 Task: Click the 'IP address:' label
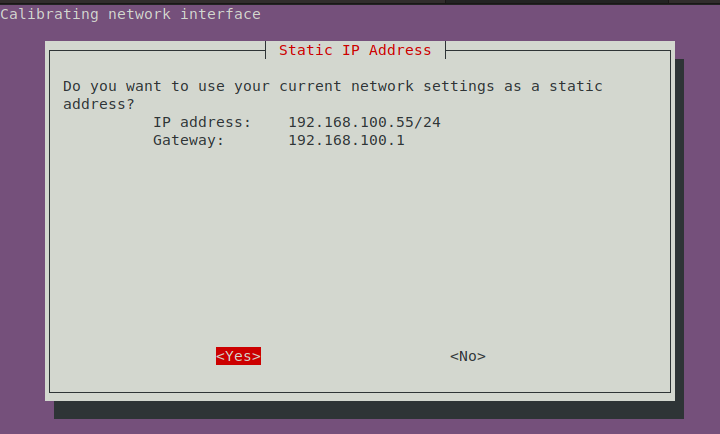202,122
